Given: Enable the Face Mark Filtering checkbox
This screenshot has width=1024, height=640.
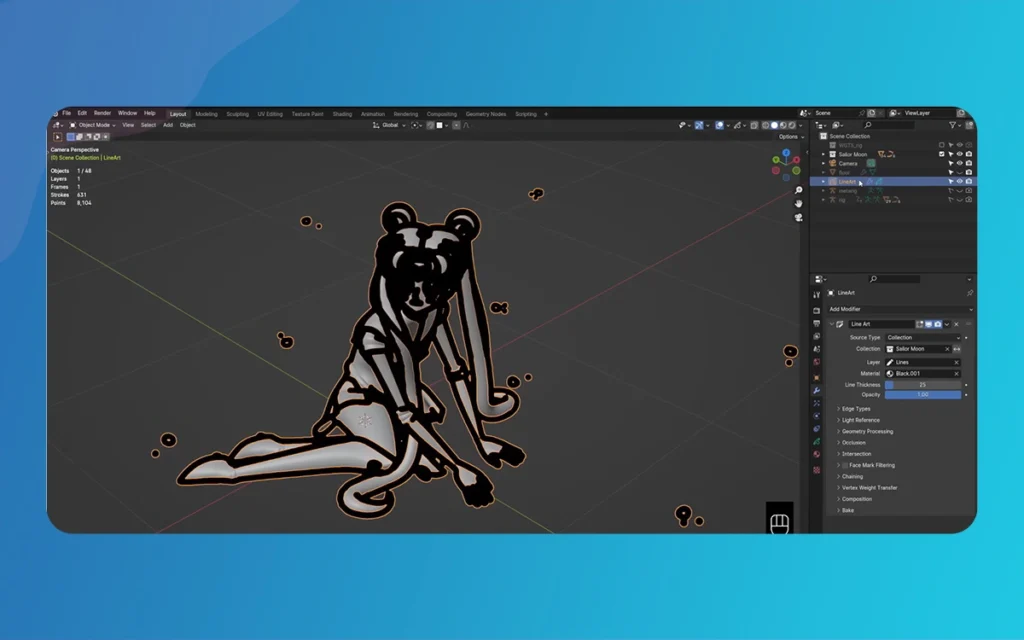Looking at the screenshot, I should click(x=845, y=466).
